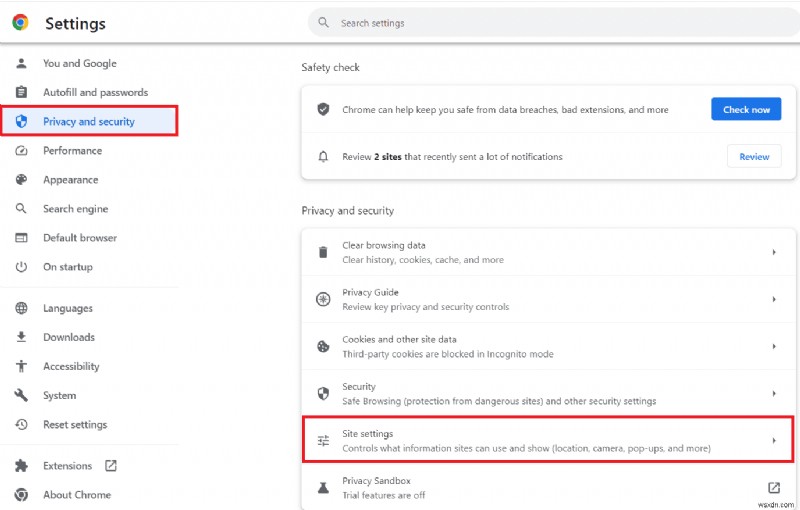This screenshot has height=510, width=800.
Task: Click the About Chrome logo icon
Action: (21, 495)
